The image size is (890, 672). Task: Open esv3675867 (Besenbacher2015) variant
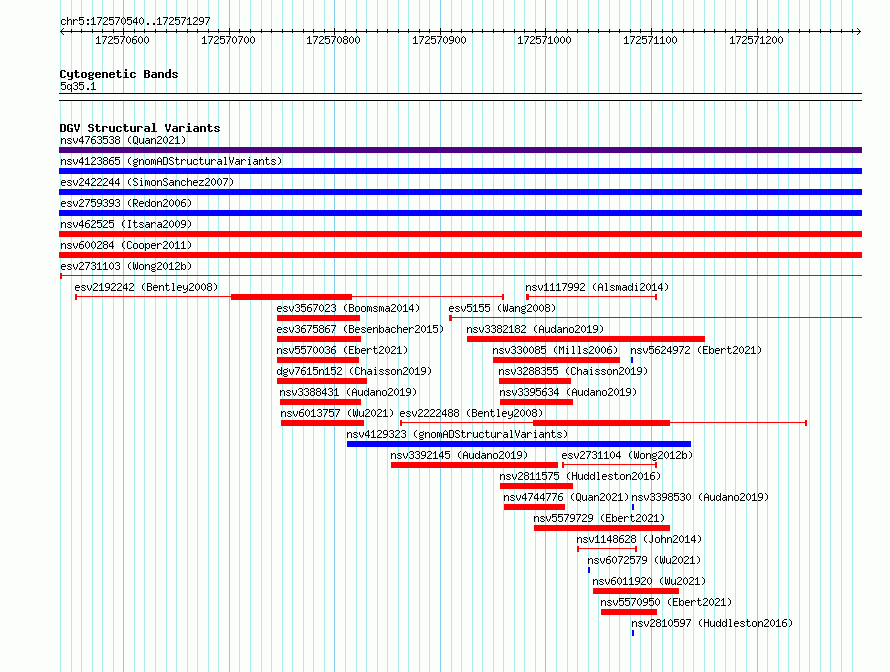360,329
